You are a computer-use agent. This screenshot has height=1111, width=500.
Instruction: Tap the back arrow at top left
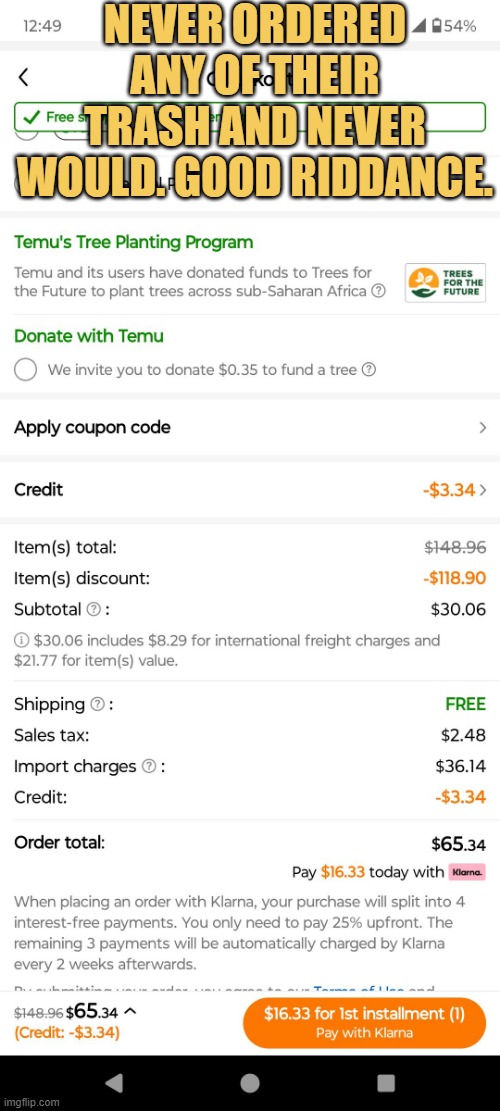pos(23,77)
